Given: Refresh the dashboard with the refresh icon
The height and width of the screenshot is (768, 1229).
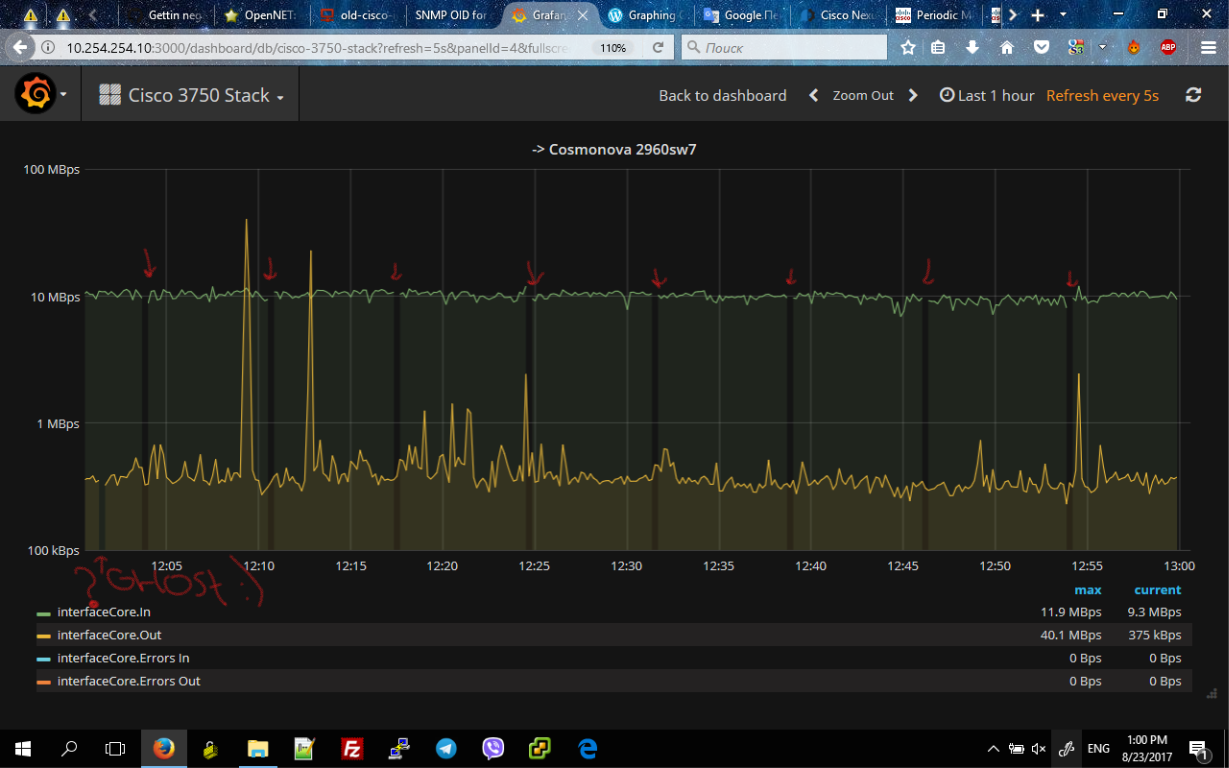Looking at the screenshot, I should [1193, 94].
